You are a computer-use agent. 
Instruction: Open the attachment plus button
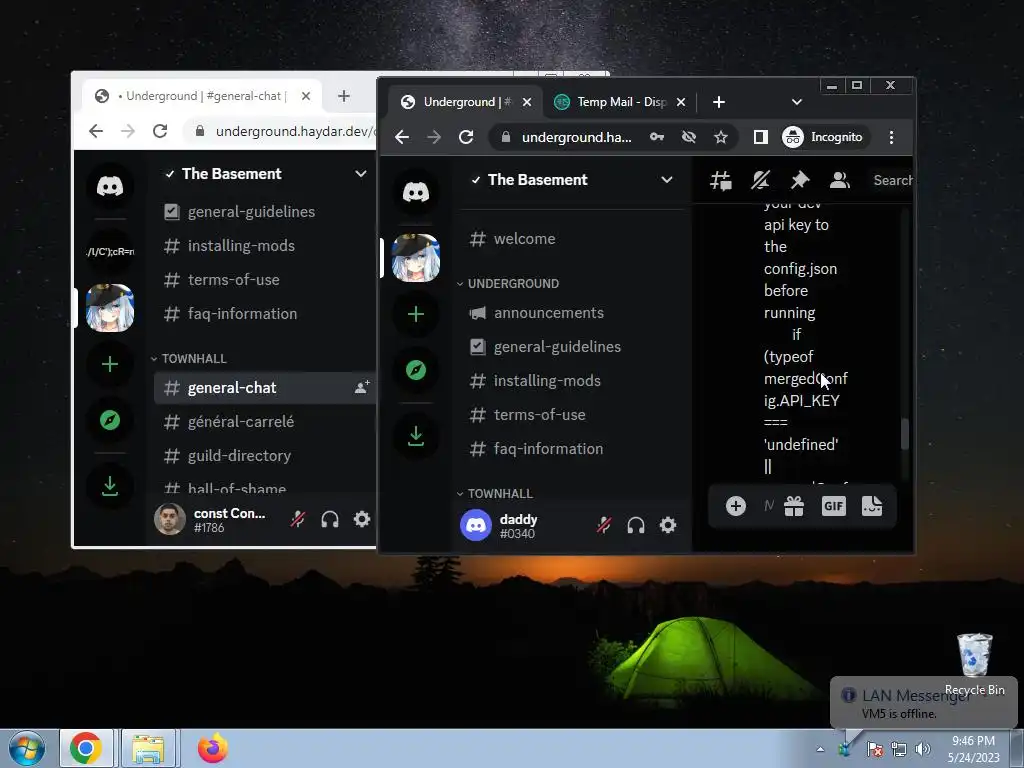point(735,505)
